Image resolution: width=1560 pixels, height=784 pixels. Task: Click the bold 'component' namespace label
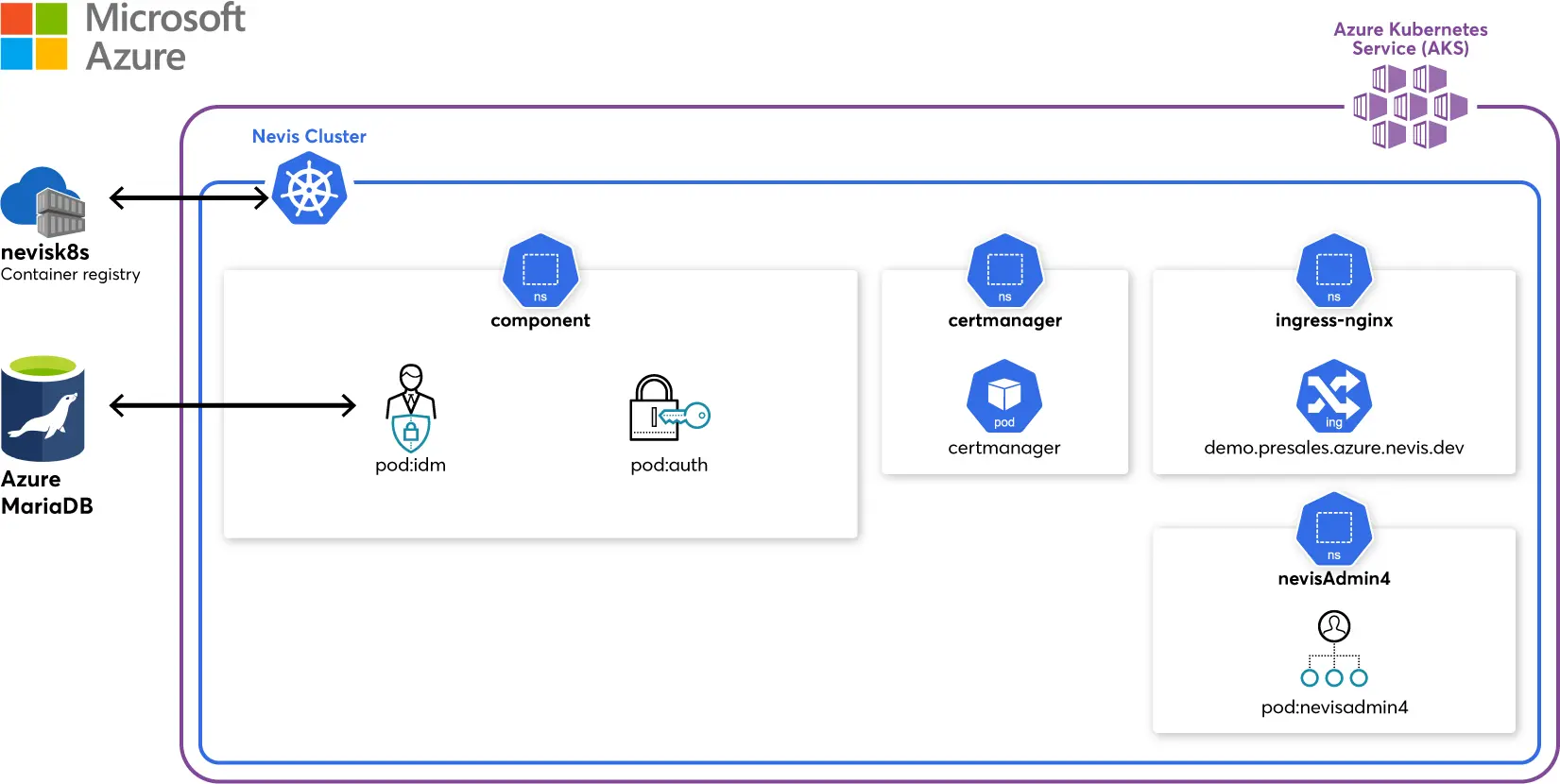tap(540, 320)
